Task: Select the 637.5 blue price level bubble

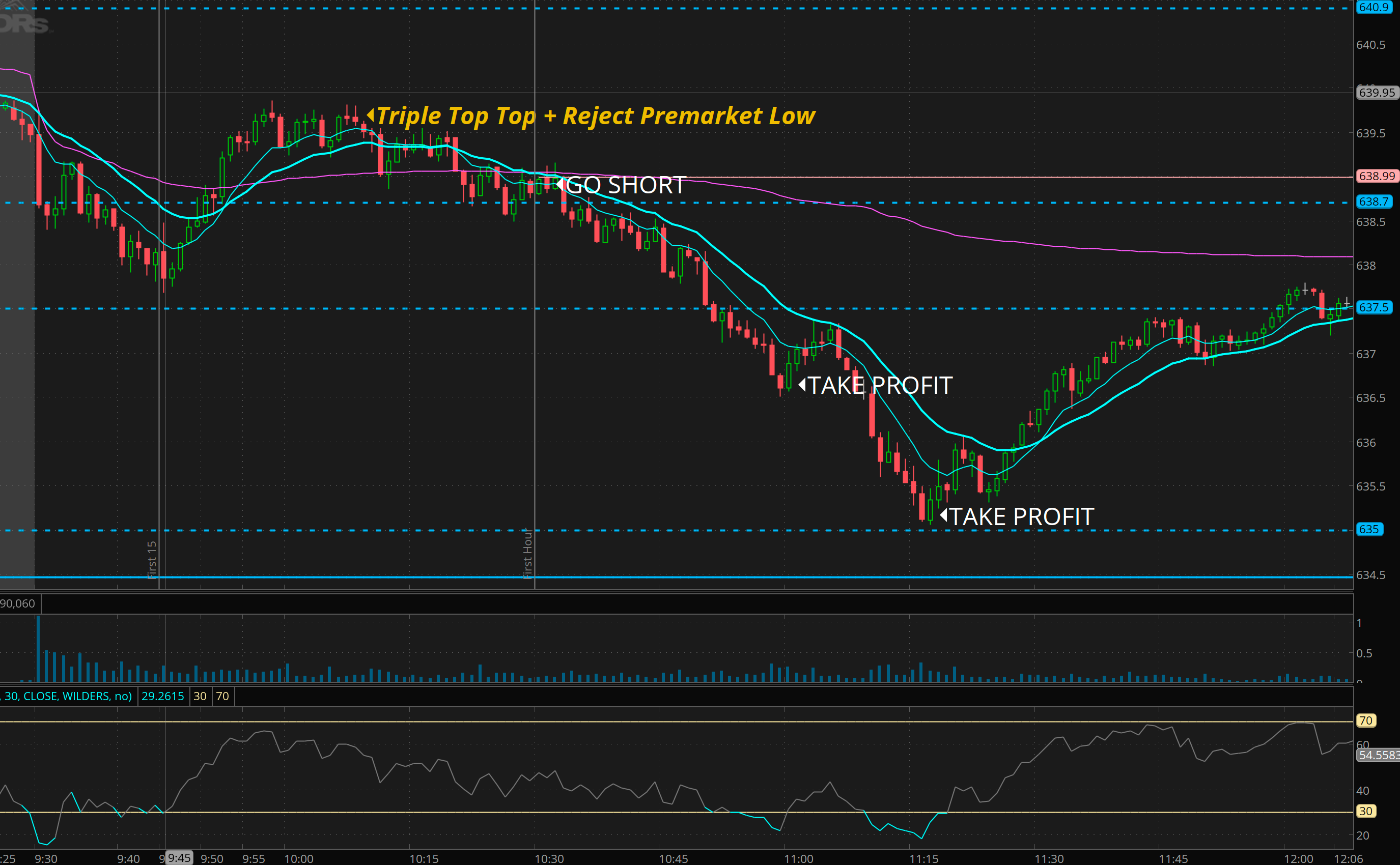Action: pyautogui.click(x=1373, y=307)
